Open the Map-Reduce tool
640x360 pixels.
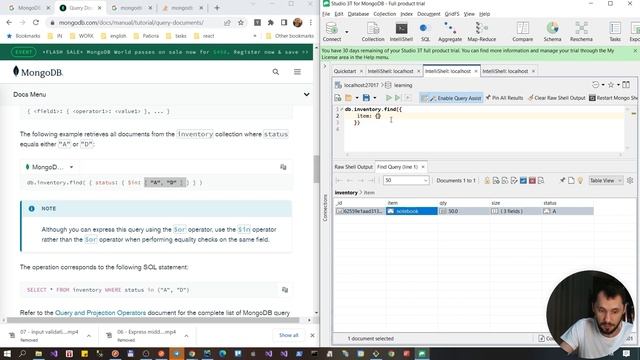point(482,32)
